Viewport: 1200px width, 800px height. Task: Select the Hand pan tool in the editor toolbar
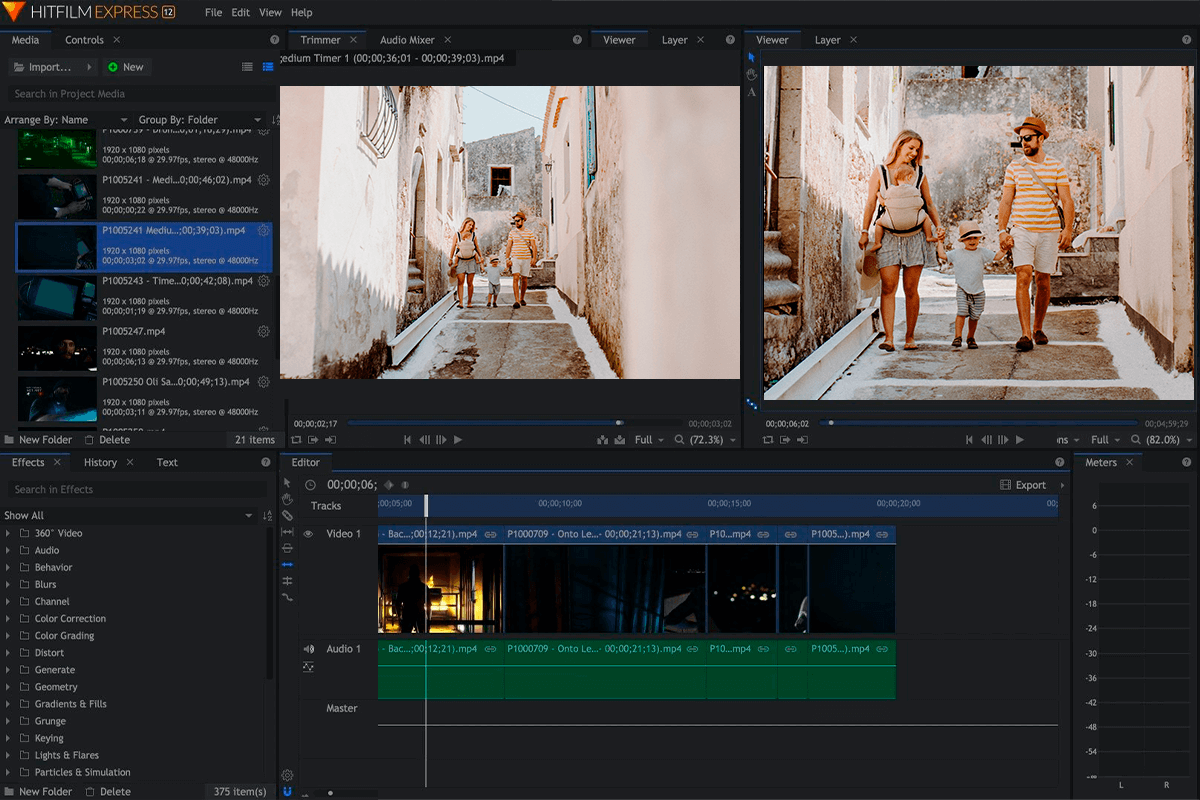(286, 500)
